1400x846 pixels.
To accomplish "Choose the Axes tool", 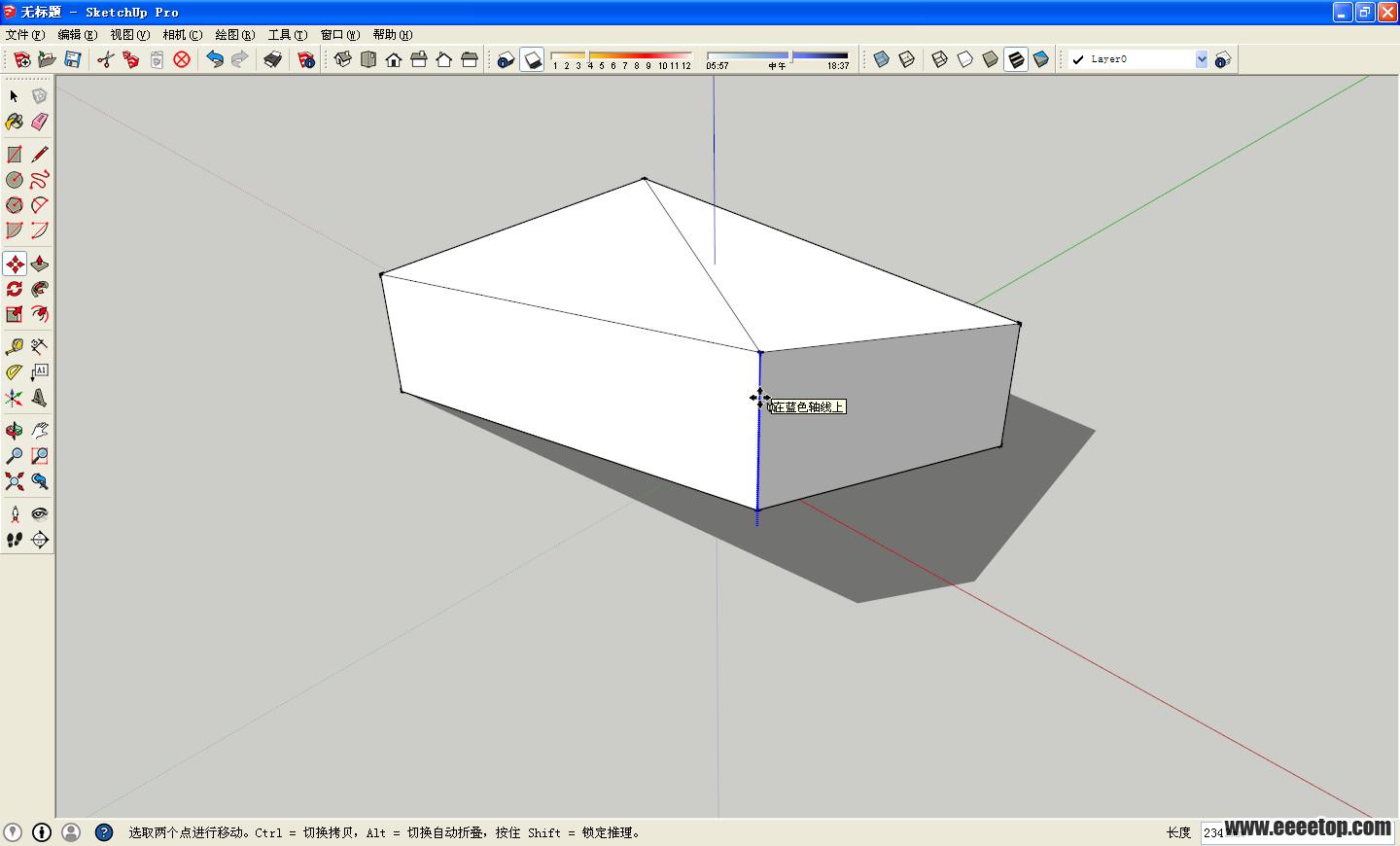I will [14, 398].
